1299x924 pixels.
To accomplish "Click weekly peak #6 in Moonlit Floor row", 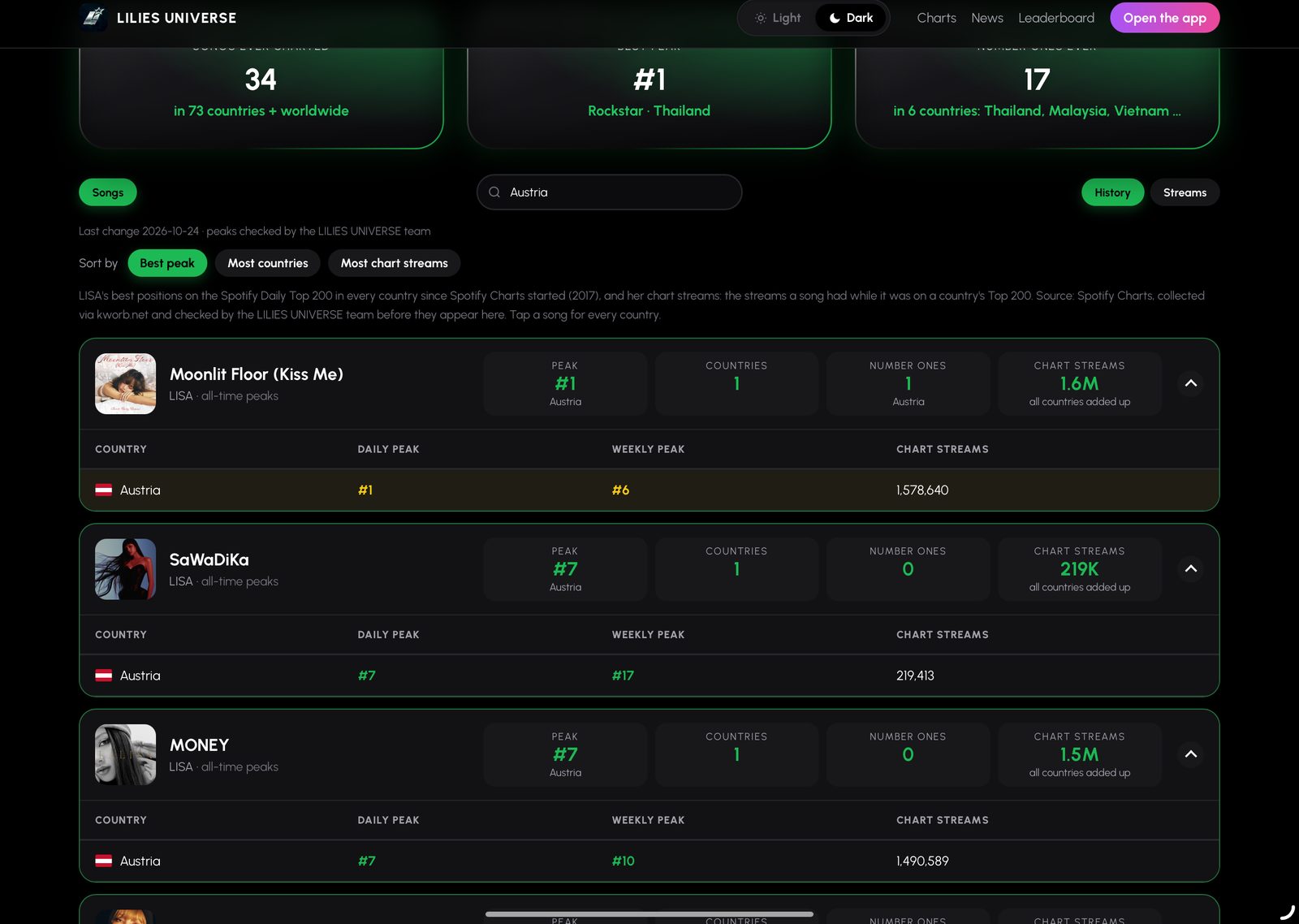I will click(620, 490).
